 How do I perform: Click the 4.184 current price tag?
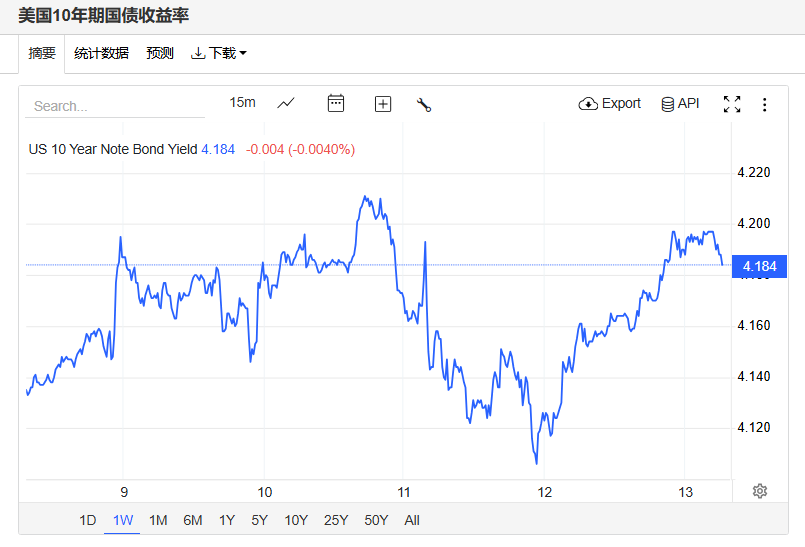click(759, 266)
